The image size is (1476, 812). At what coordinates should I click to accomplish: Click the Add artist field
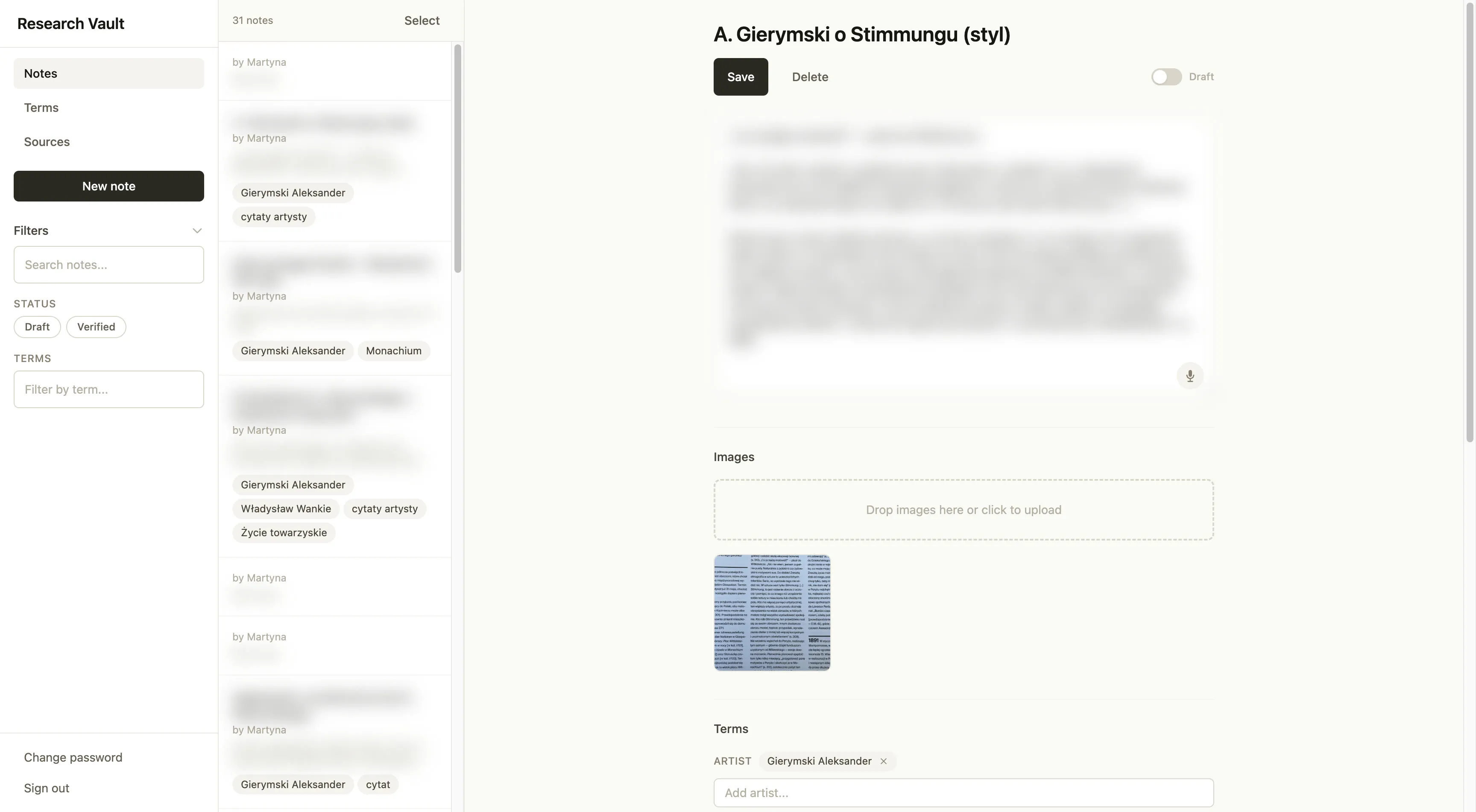click(963, 792)
